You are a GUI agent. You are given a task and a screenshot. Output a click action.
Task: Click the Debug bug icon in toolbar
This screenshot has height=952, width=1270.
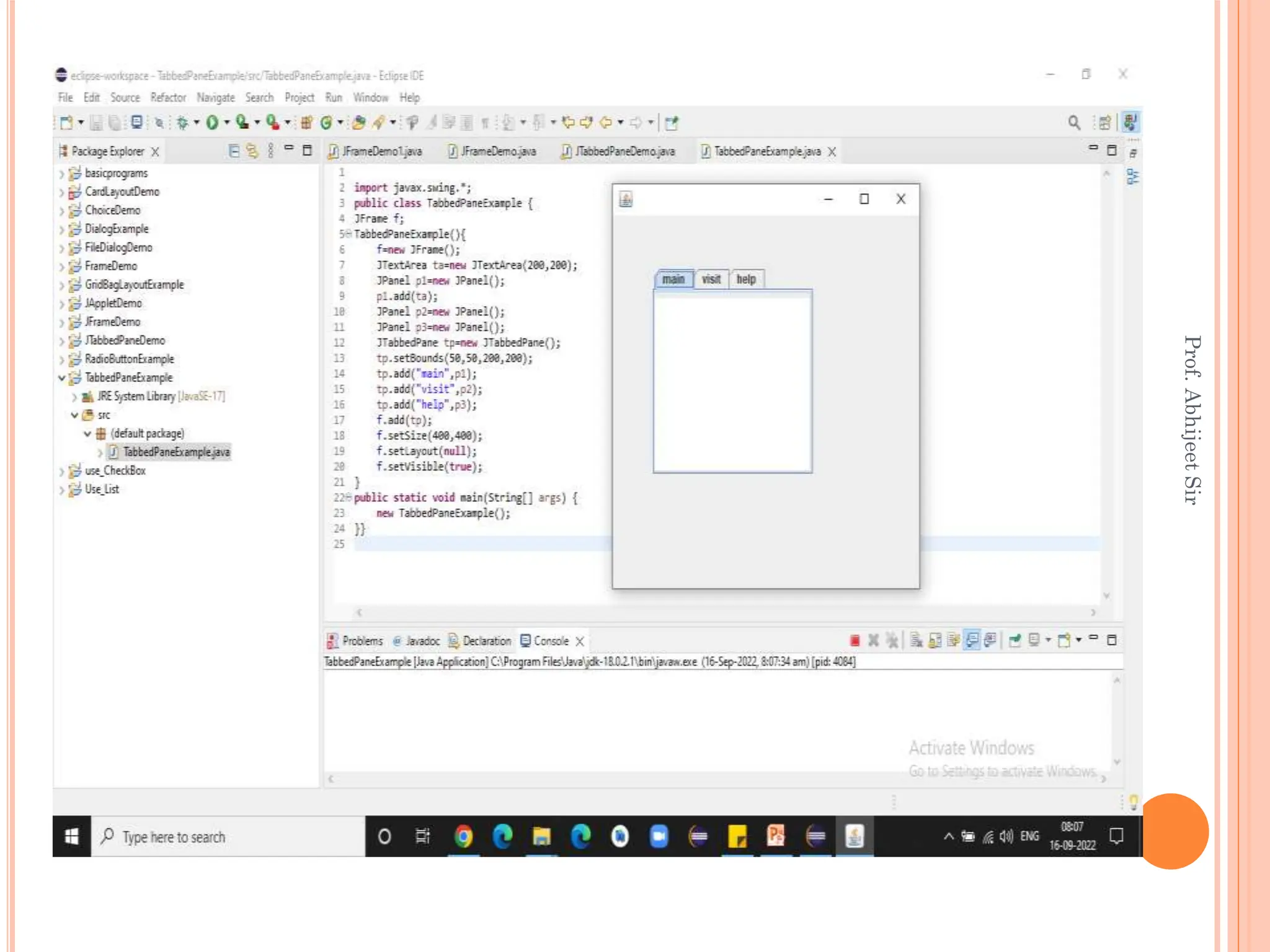coord(182,123)
